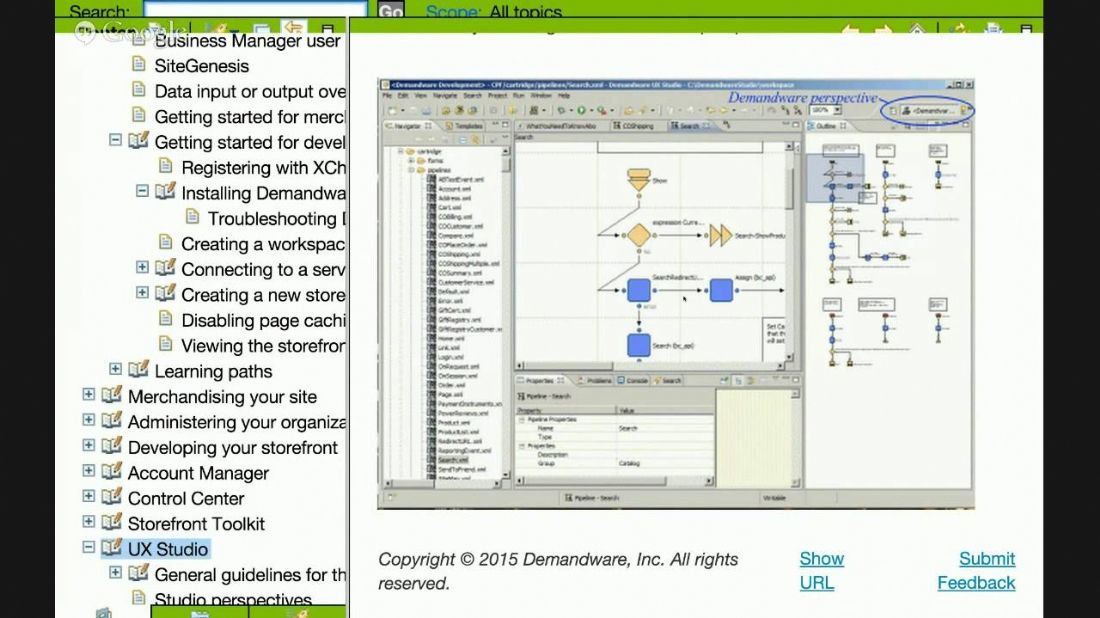This screenshot has width=1100, height=618.
Task: Click the Go search button
Action: tap(391, 10)
